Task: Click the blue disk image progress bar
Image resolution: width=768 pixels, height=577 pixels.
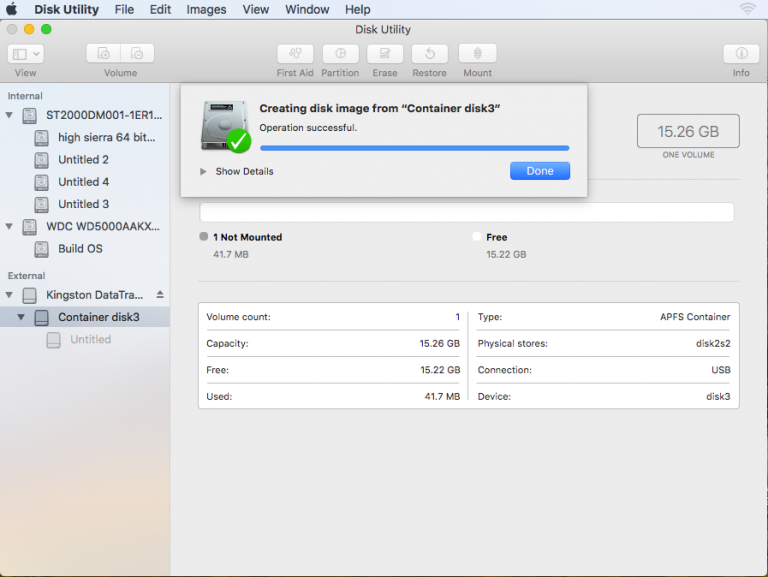Action: tap(414, 148)
